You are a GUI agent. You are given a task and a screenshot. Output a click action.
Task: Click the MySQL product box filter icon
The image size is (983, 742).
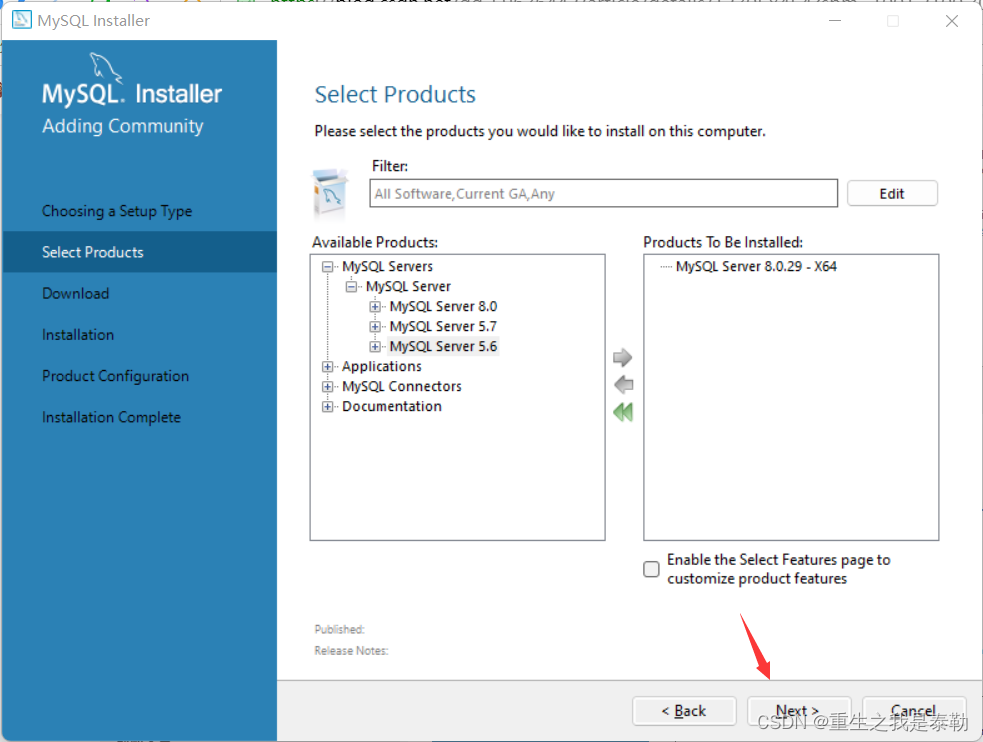pyautogui.click(x=330, y=192)
